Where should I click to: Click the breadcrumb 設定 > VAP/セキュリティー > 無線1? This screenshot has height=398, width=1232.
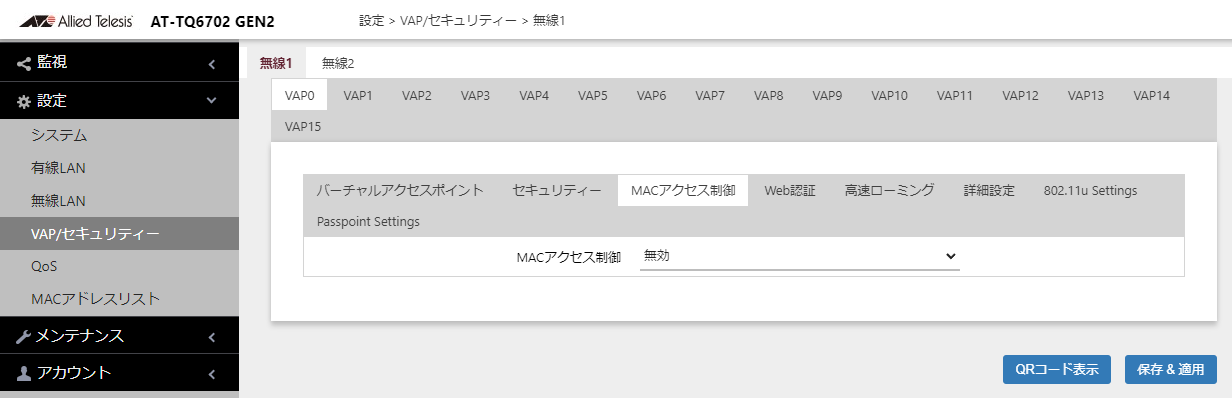pyautogui.click(x=461, y=20)
